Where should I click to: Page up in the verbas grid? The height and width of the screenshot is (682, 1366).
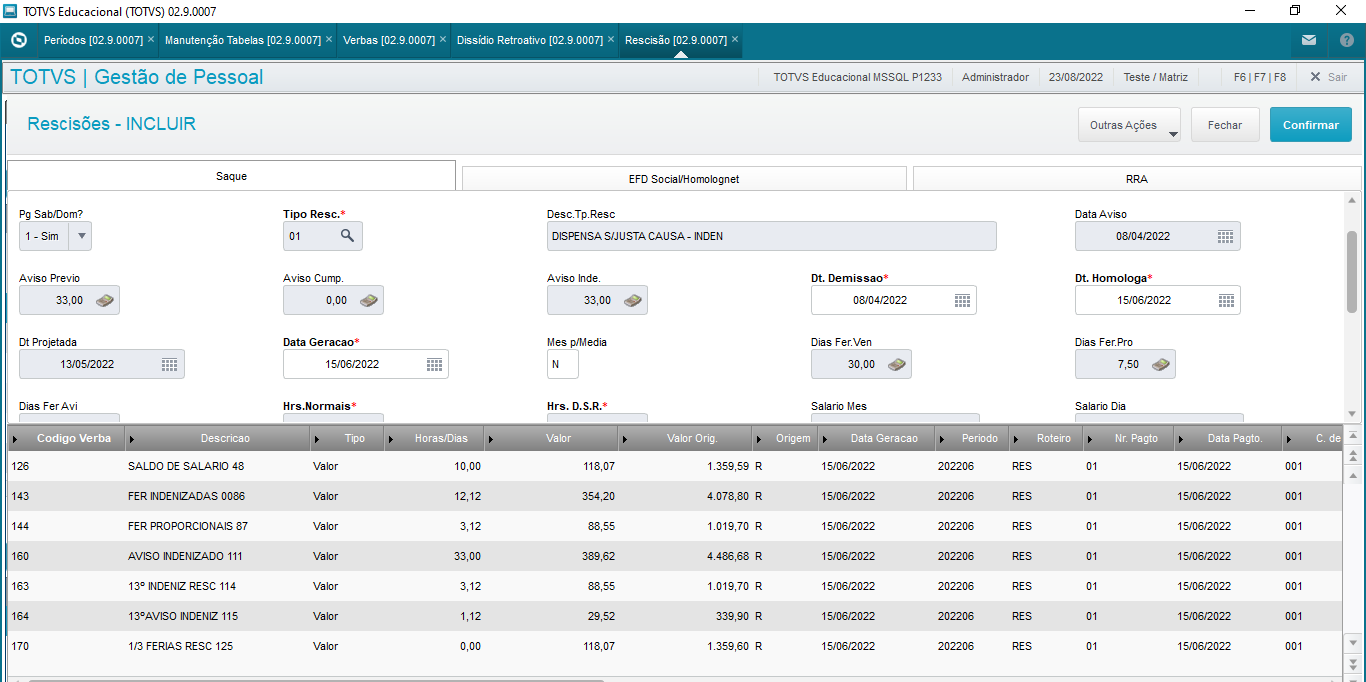1354,457
